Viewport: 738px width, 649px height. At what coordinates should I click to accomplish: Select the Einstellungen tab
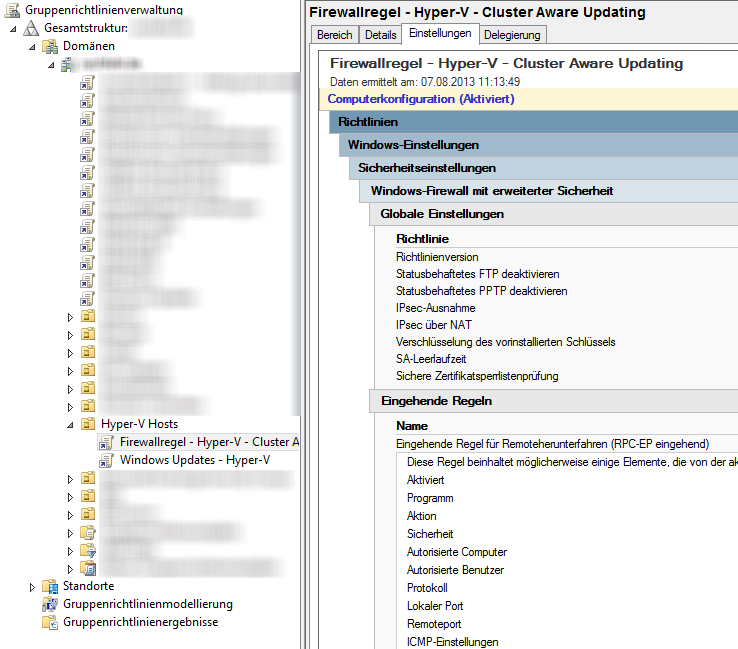[x=440, y=33]
